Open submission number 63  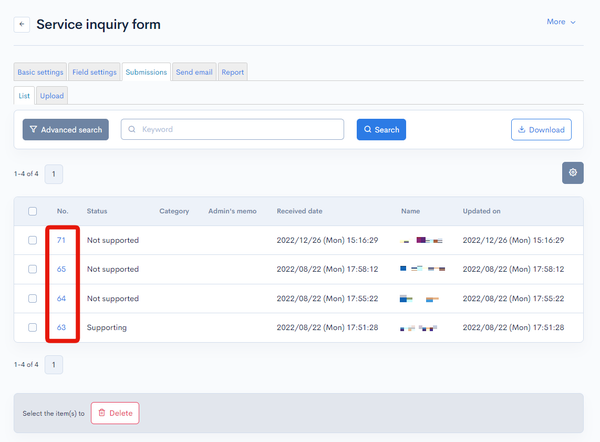[61, 328]
